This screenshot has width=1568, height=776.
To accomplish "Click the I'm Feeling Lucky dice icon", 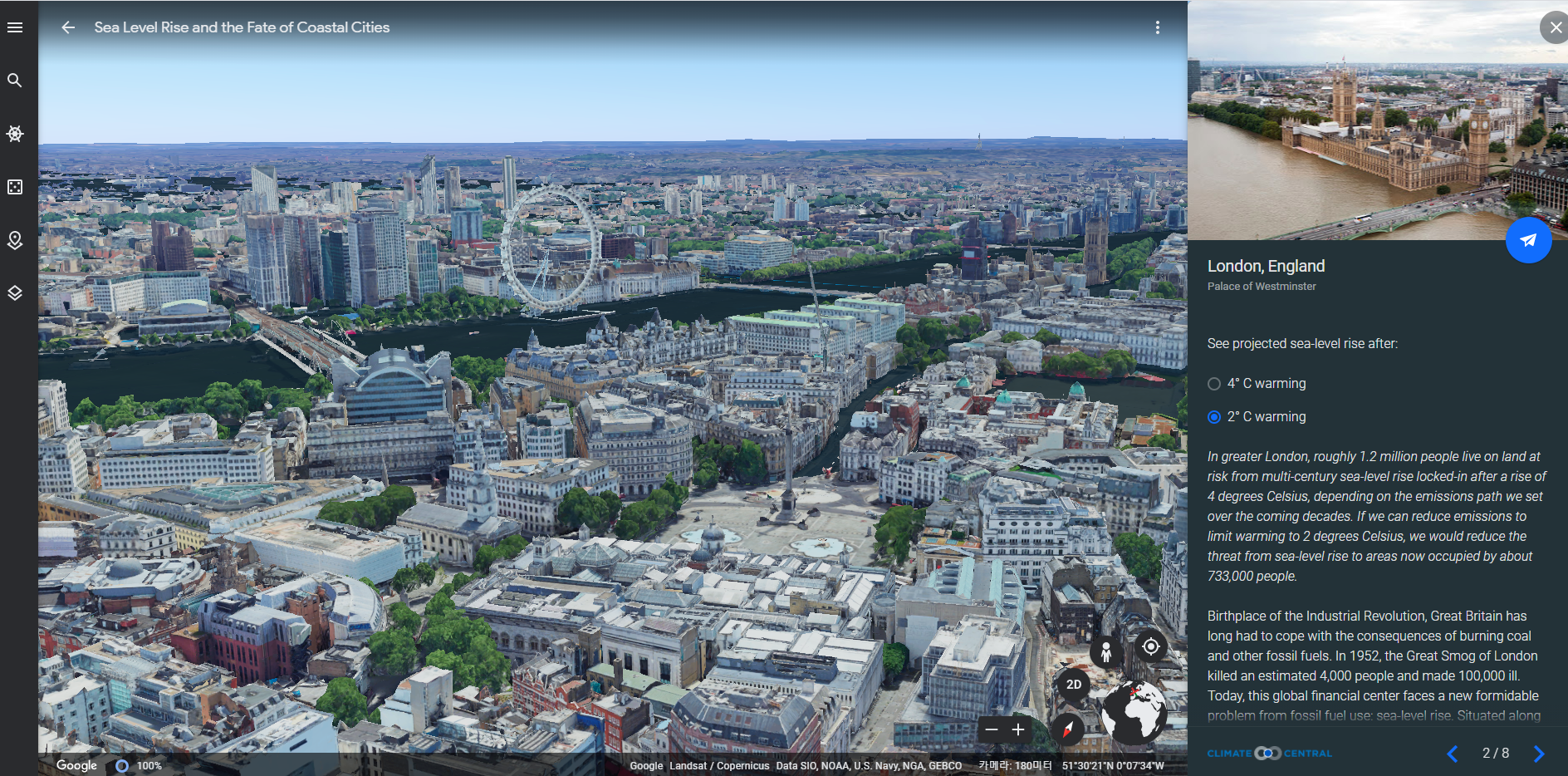I will pos(15,187).
